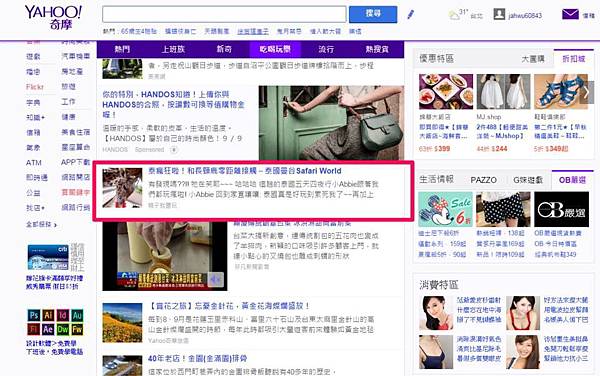Open the 40年老店 article headline
The image size is (600, 376).
click(197, 359)
